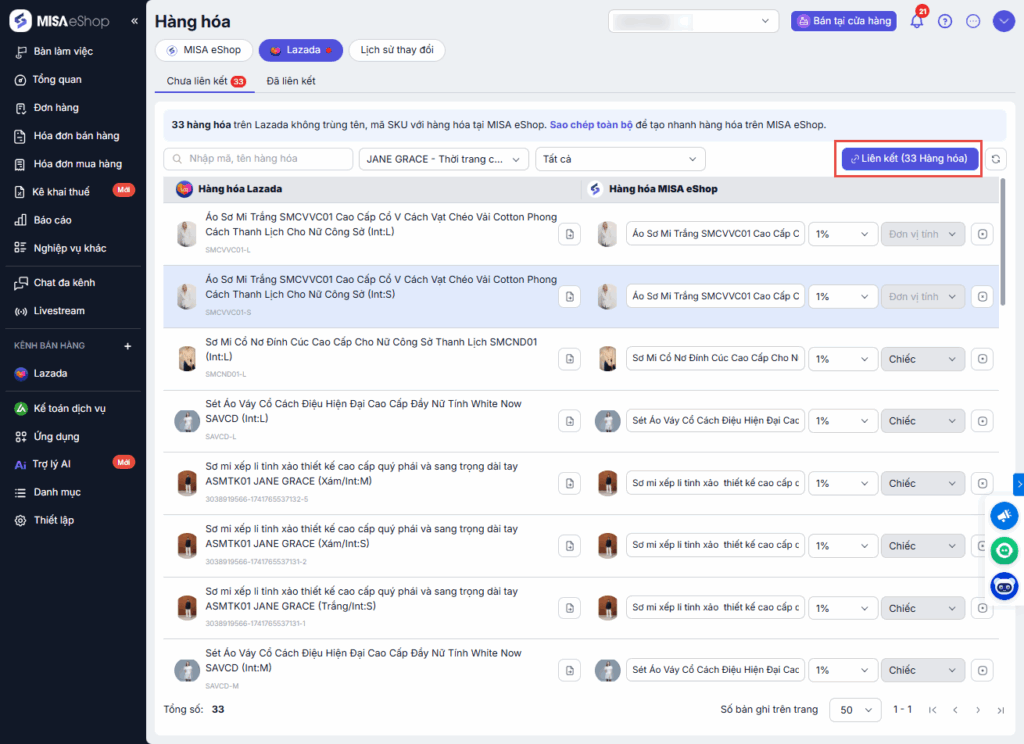Click the Lazada thumbnail of Áo Sơ Mi SMCVVC01-L

click(x=187, y=234)
